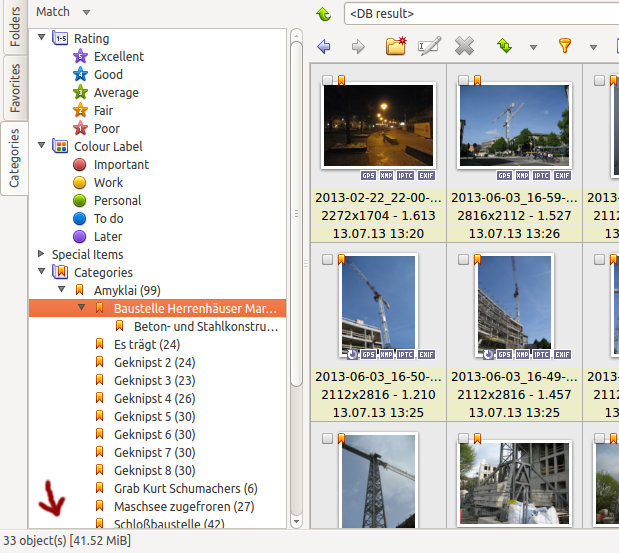This screenshot has height=553, width=619.
Task: Click the category tree vertical scrollbar handle
Action: [296, 213]
